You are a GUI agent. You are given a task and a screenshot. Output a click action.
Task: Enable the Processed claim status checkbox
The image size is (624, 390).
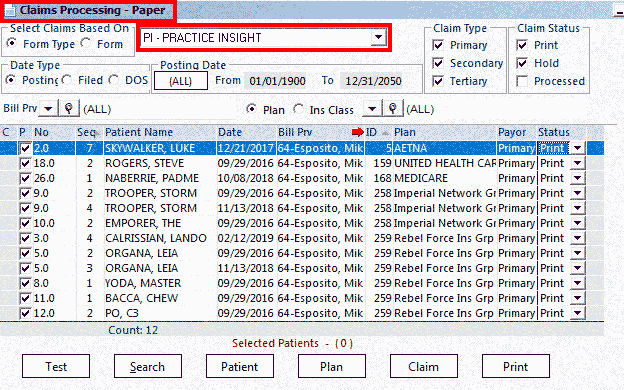pos(522,81)
